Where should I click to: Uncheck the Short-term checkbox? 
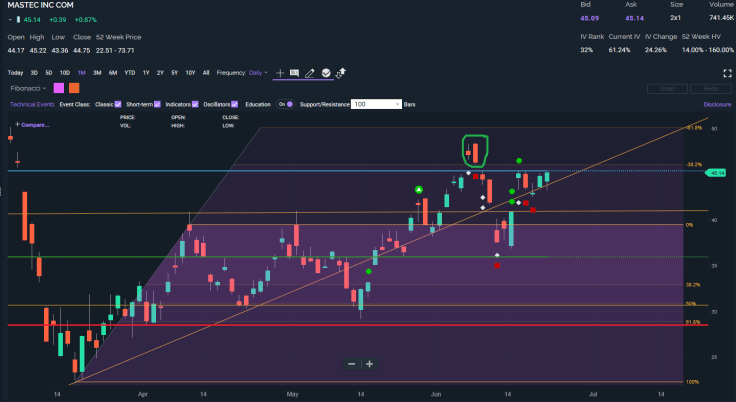pyautogui.click(x=159, y=104)
